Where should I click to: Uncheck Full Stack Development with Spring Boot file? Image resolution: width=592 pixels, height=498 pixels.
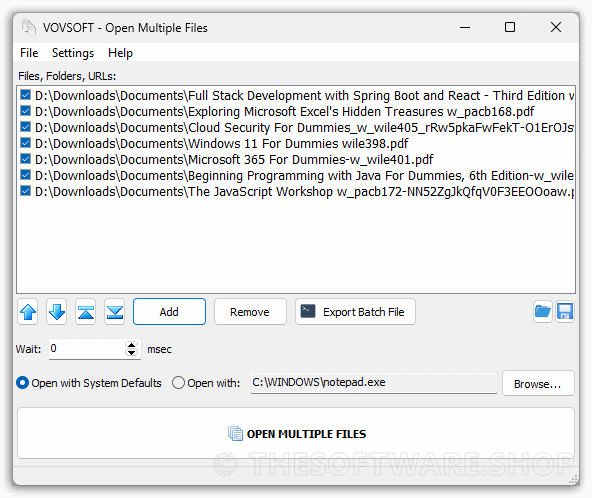[x=26, y=95]
